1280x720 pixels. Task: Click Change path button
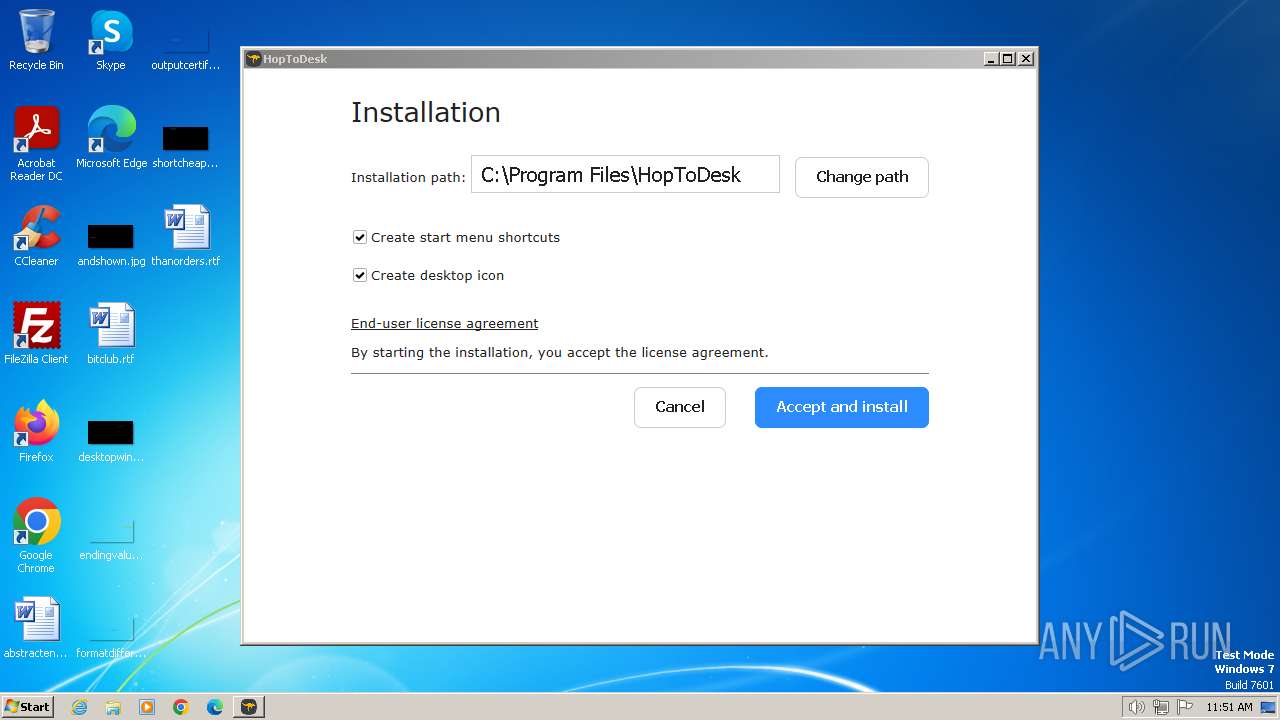click(x=861, y=177)
